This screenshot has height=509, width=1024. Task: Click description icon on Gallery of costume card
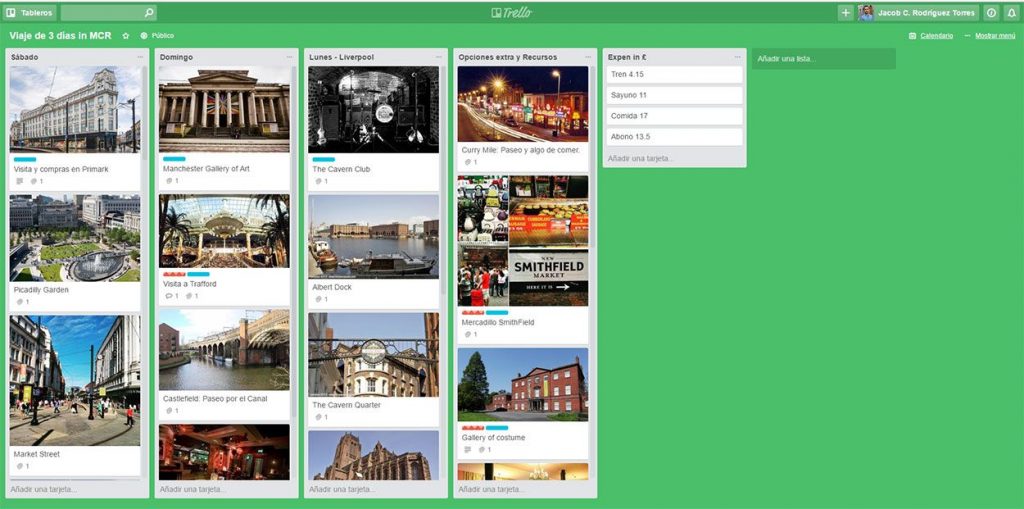pyautogui.click(x=467, y=450)
